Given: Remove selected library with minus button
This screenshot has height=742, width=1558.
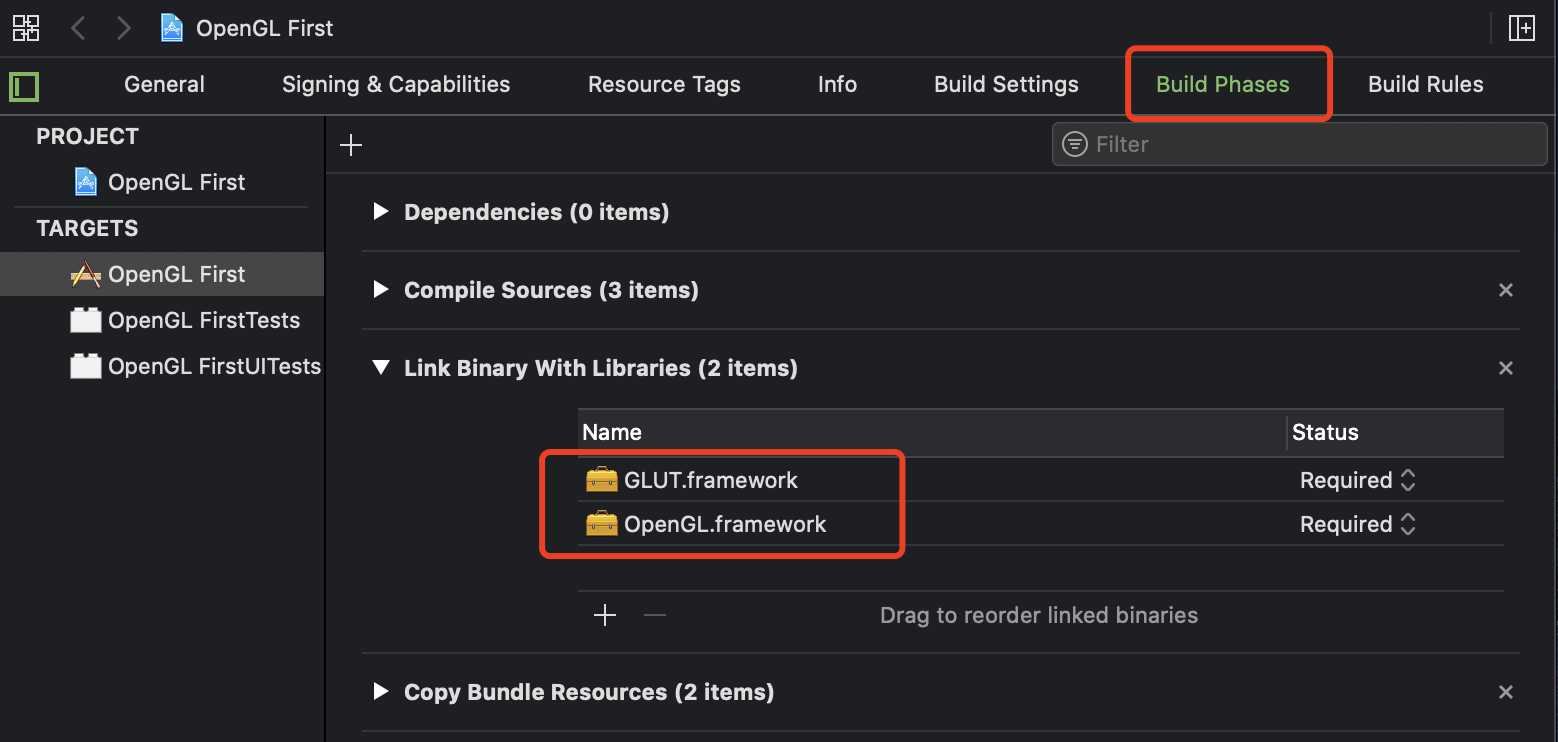Looking at the screenshot, I should click(x=655, y=615).
